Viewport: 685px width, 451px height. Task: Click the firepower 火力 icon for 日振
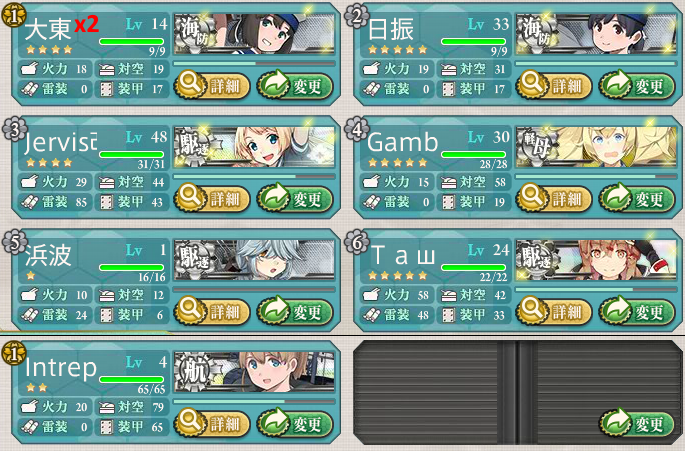point(371,69)
